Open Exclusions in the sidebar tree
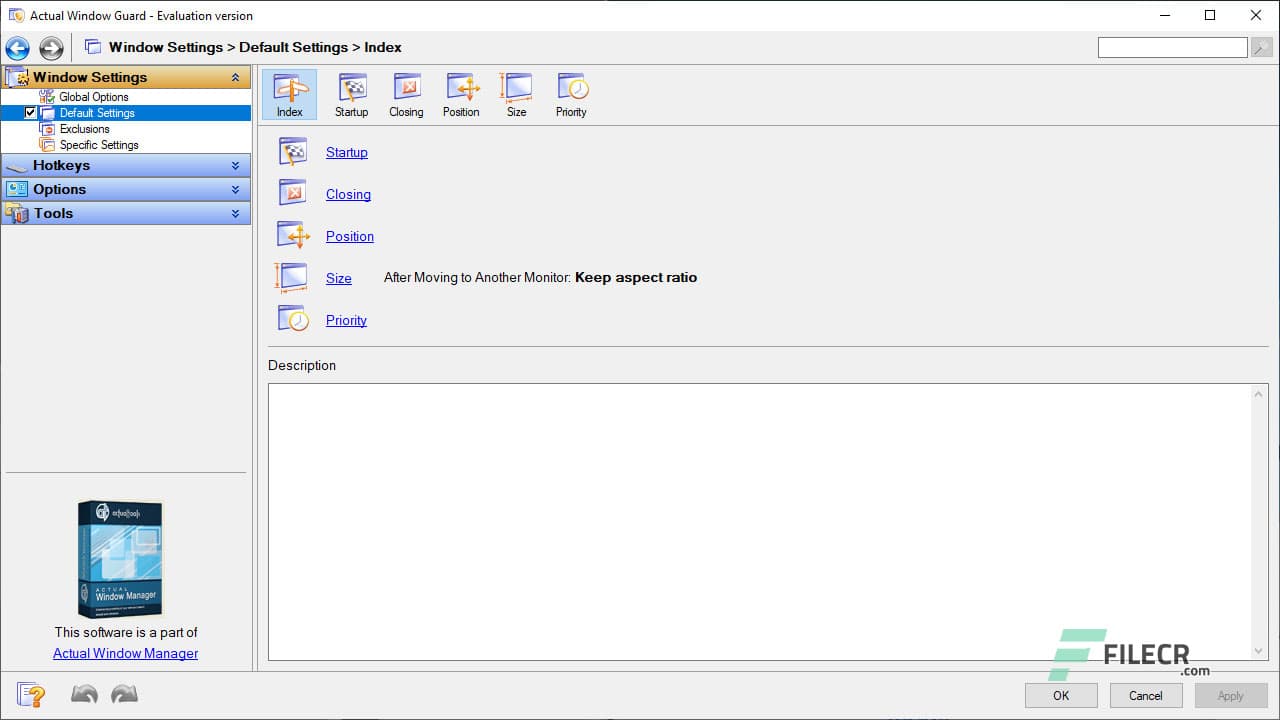Image resolution: width=1280 pixels, height=720 pixels. [84, 129]
